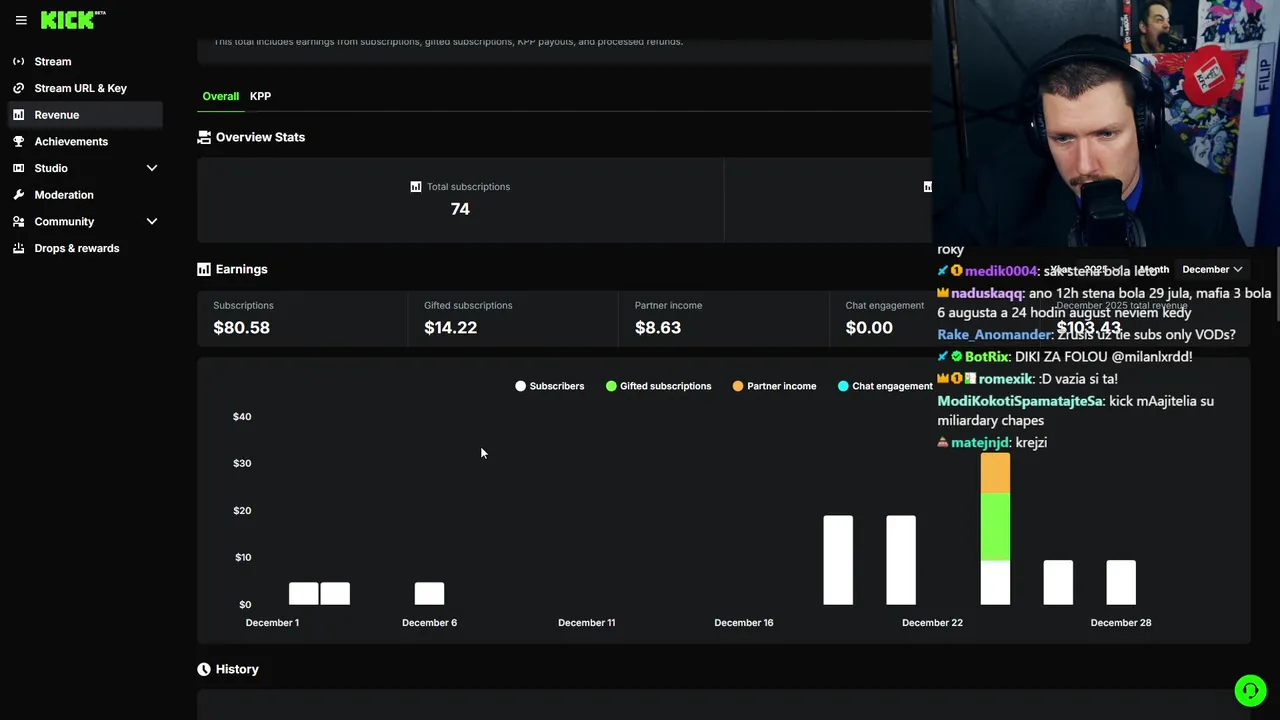Click the green gifted segment of stacked bar
This screenshot has height=720, width=1280.
(x=995, y=526)
